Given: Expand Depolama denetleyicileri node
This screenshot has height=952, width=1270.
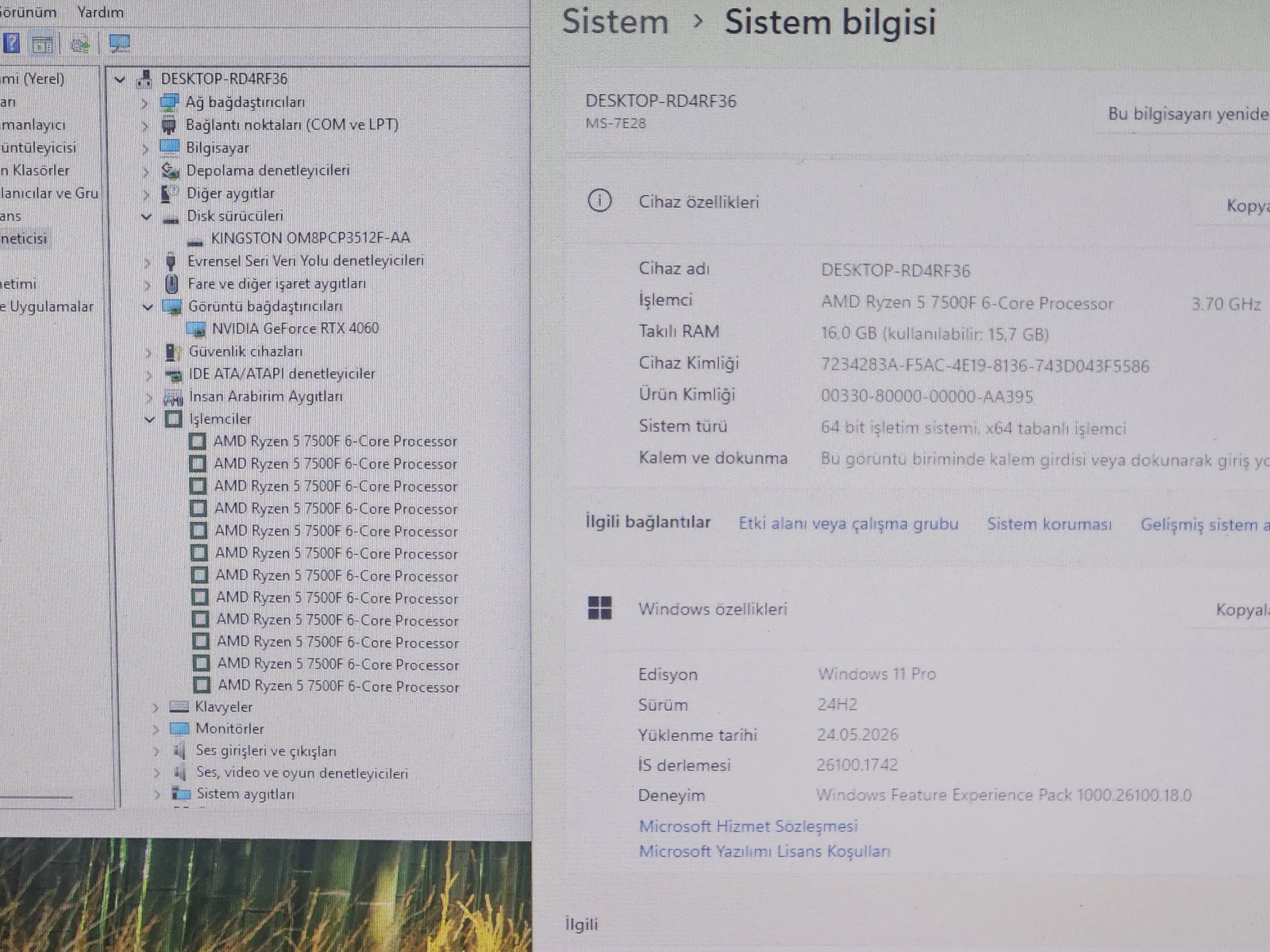Looking at the screenshot, I should [x=145, y=171].
